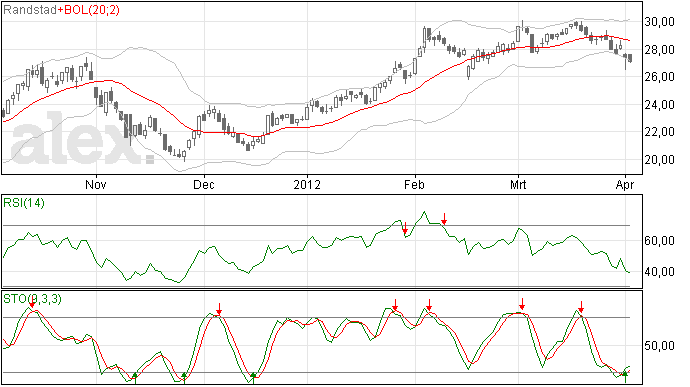Click the 40,00 RSI axis label
This screenshot has width=690, height=387.
[x=659, y=272]
